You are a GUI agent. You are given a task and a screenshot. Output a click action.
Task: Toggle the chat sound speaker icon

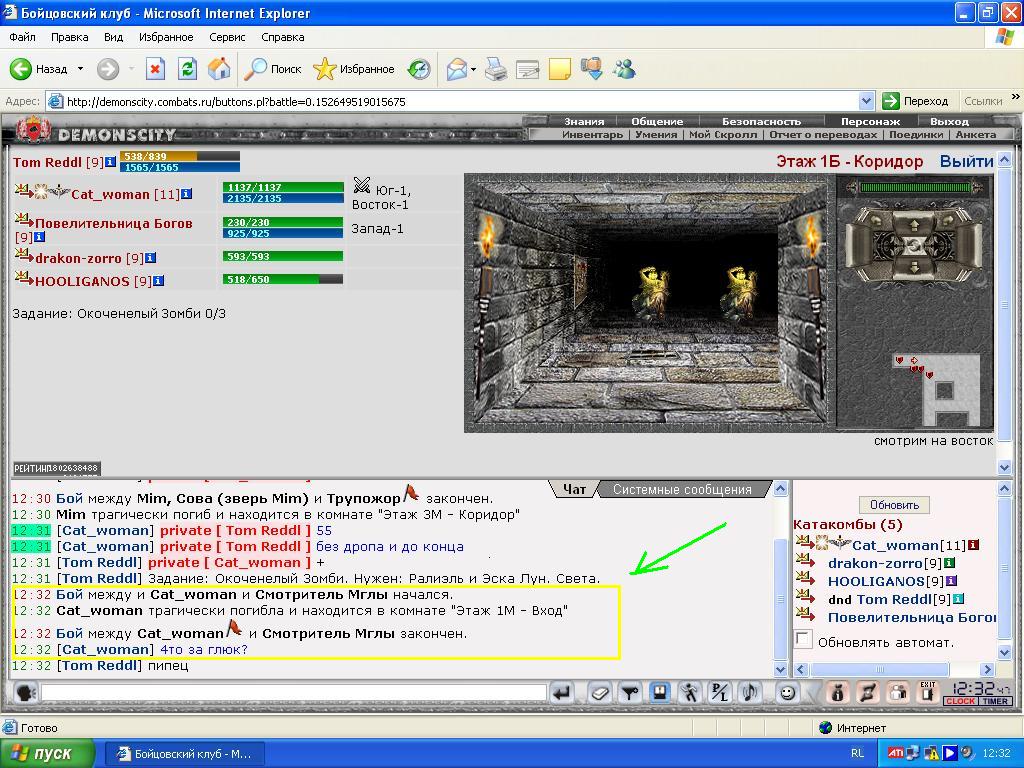[750, 692]
